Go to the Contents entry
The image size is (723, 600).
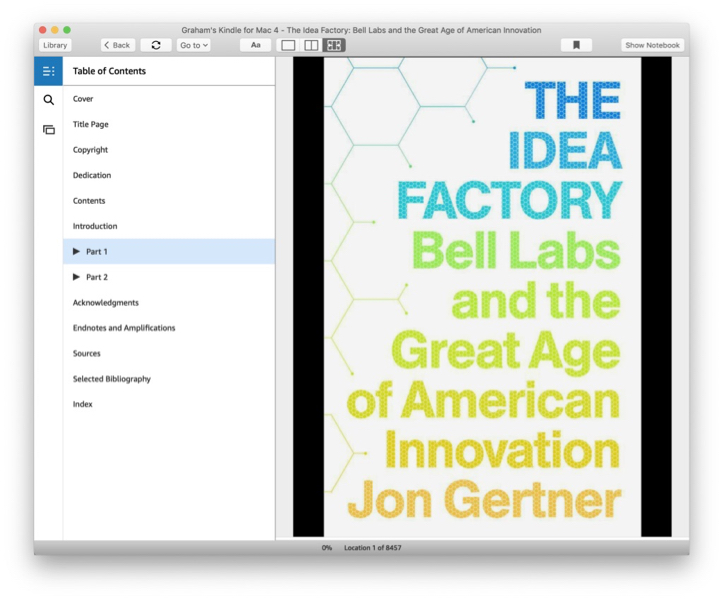point(89,201)
